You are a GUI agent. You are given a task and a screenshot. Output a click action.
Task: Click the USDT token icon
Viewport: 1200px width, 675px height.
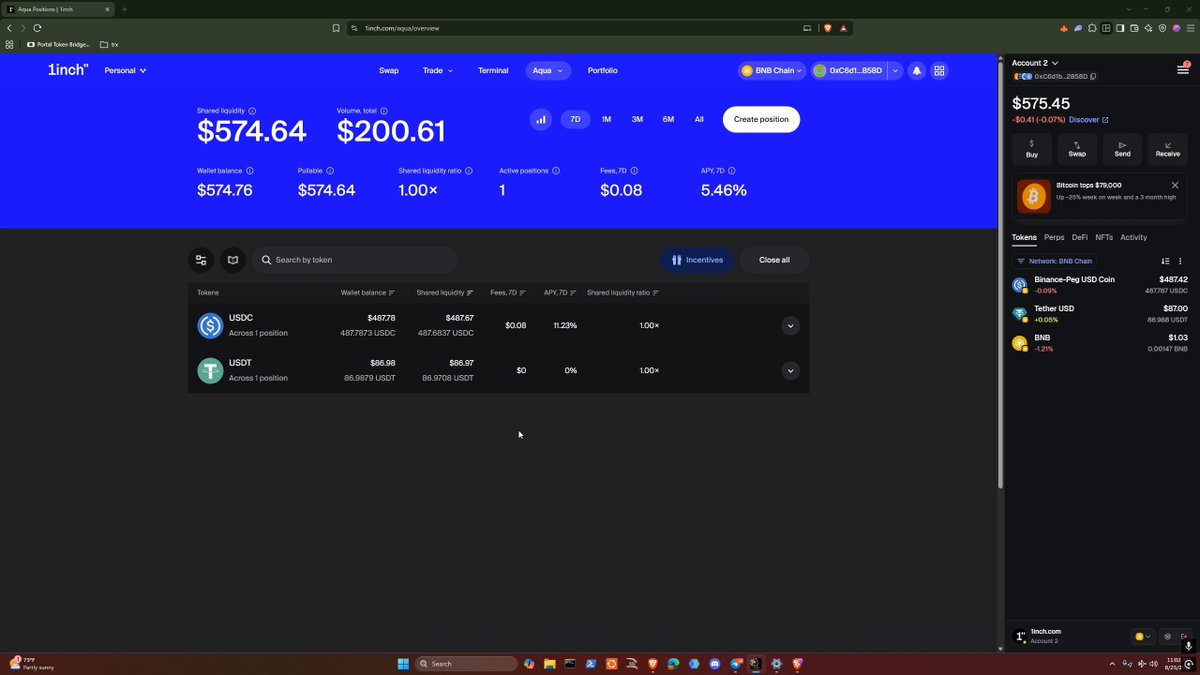click(x=210, y=371)
